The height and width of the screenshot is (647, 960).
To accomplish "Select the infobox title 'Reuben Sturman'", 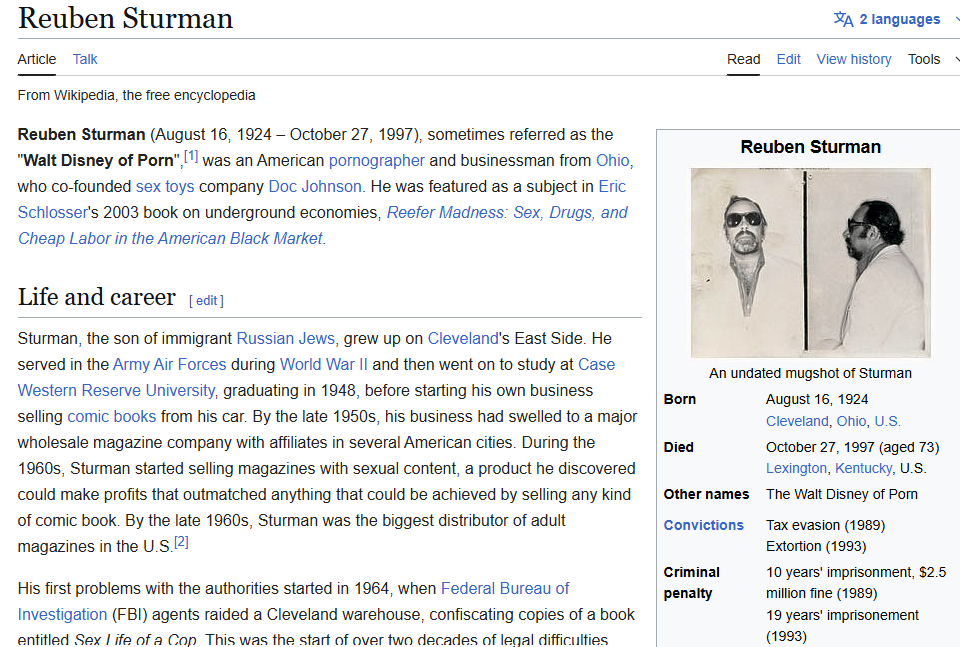I will pyautogui.click(x=811, y=148).
